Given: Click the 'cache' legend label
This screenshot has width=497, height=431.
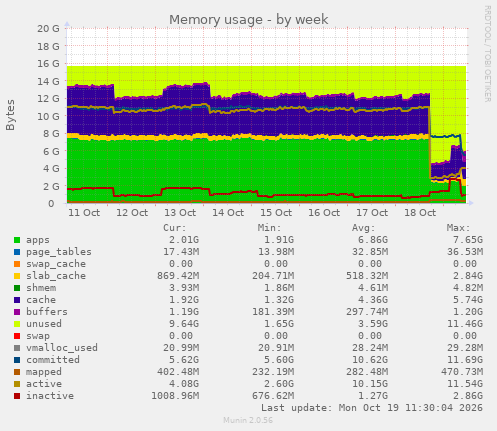Looking at the screenshot, I should (x=41, y=300).
